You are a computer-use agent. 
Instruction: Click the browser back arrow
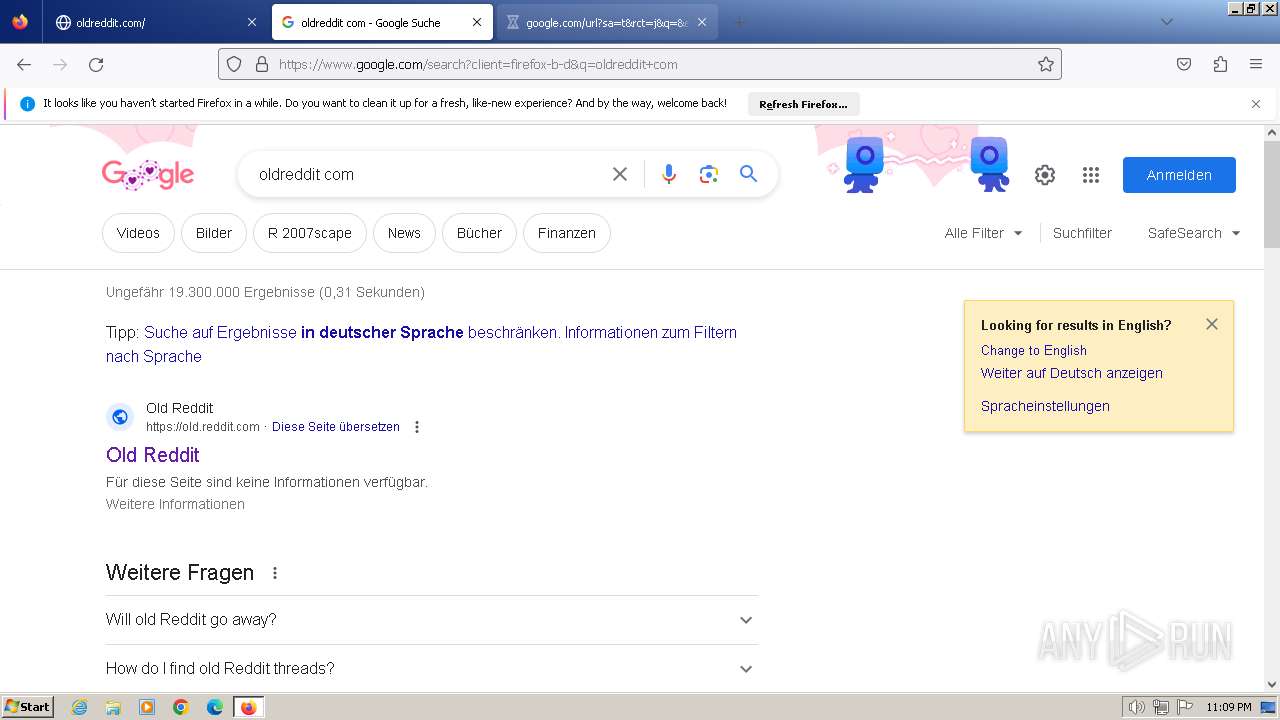24,64
